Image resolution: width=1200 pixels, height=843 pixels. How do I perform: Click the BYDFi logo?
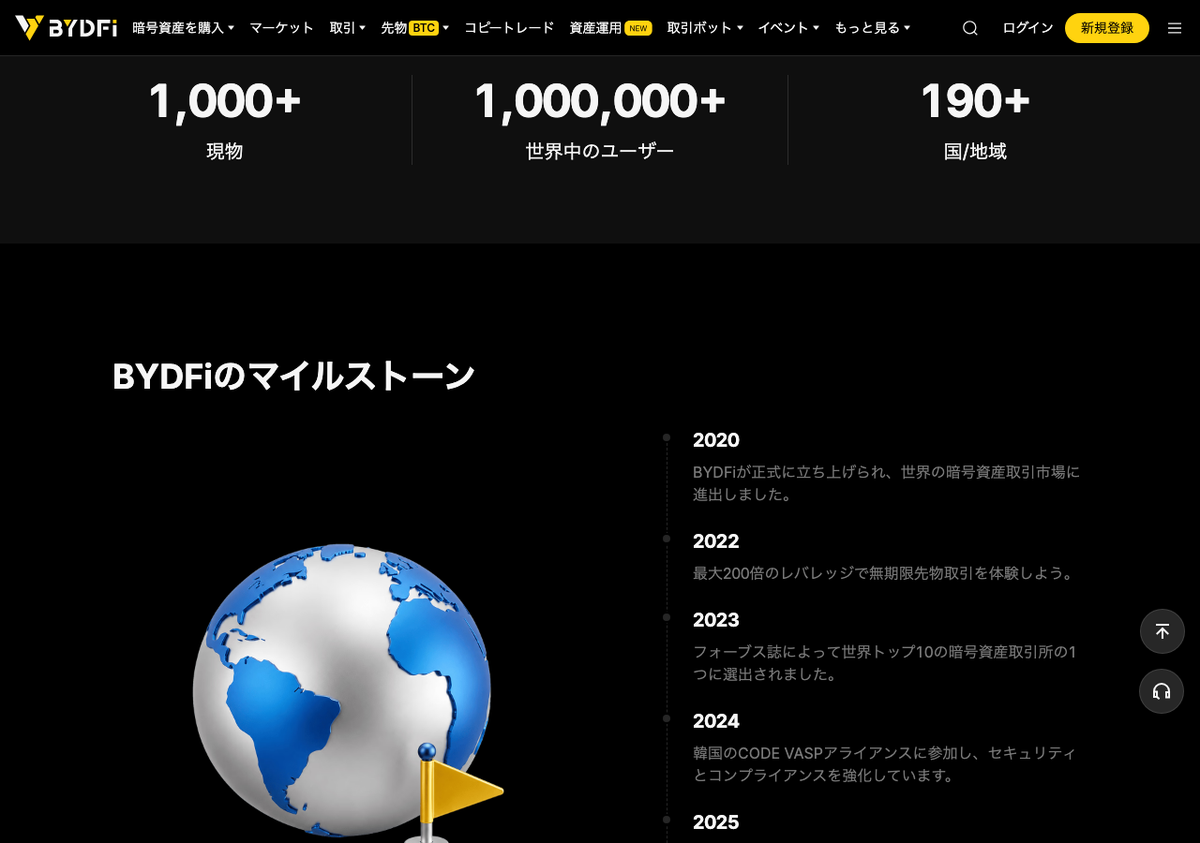click(66, 28)
